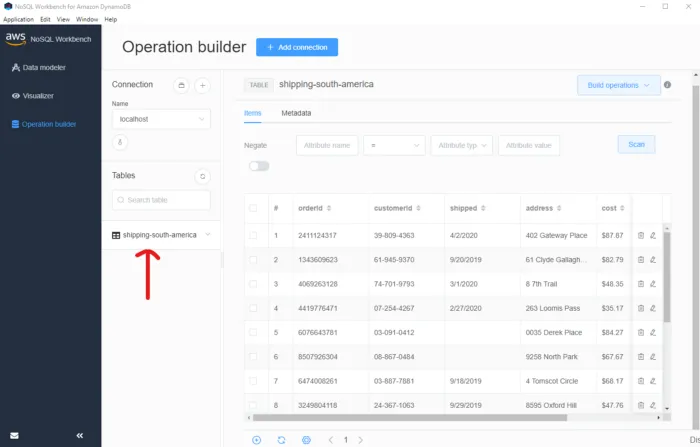The height and width of the screenshot is (447, 700).
Task: Check the select-all checkbox in table header
Action: click(x=253, y=208)
